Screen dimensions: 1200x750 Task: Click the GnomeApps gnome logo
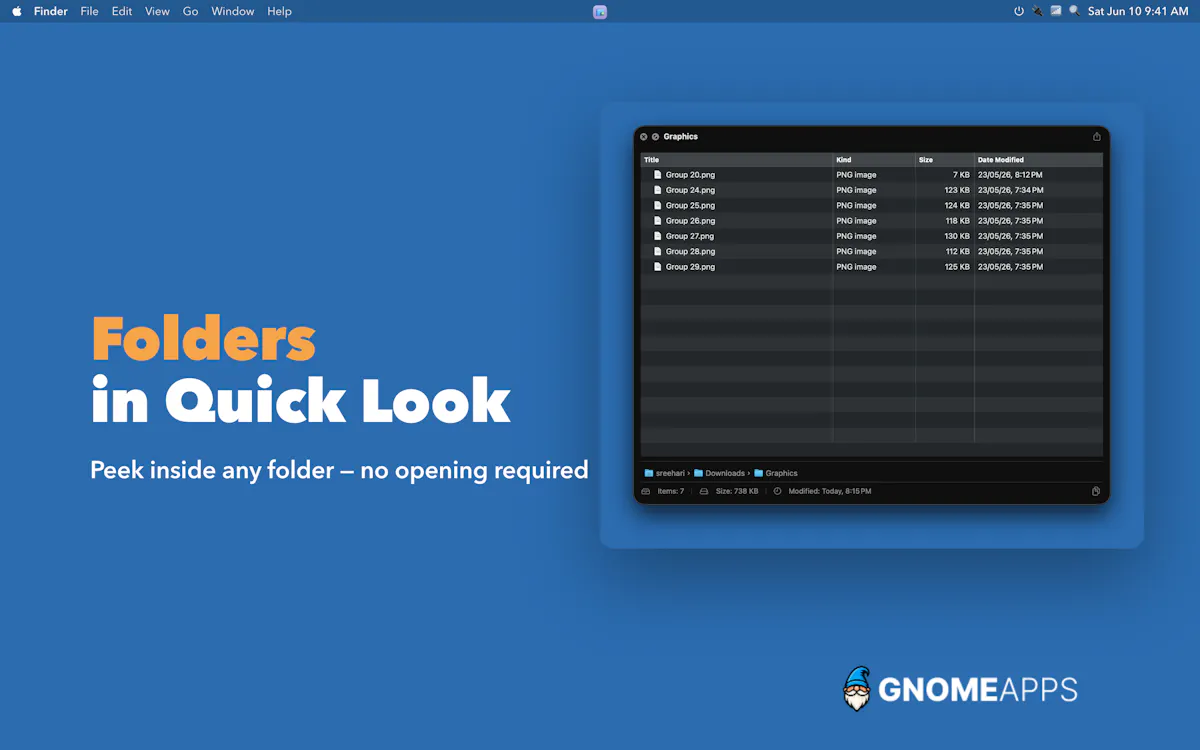coord(857,689)
